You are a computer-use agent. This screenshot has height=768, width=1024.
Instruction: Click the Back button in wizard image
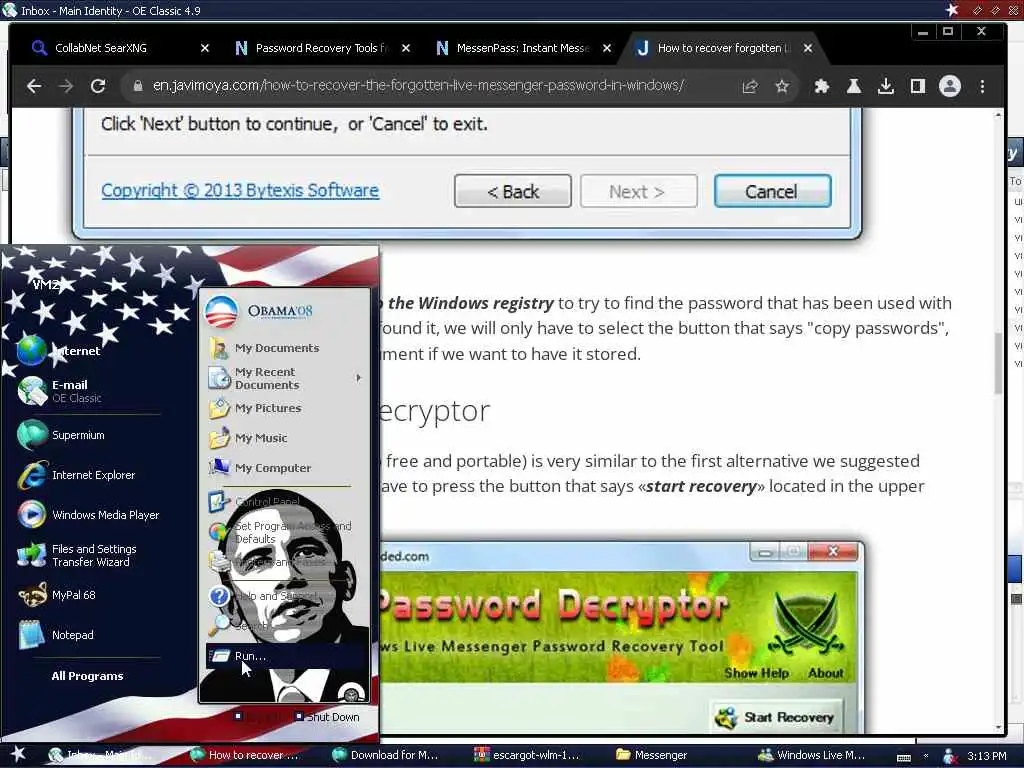pyautogui.click(x=513, y=191)
